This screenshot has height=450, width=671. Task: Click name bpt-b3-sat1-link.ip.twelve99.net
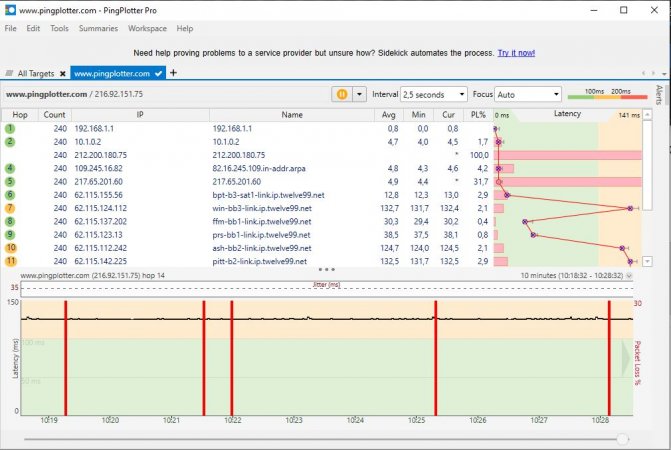(x=268, y=195)
